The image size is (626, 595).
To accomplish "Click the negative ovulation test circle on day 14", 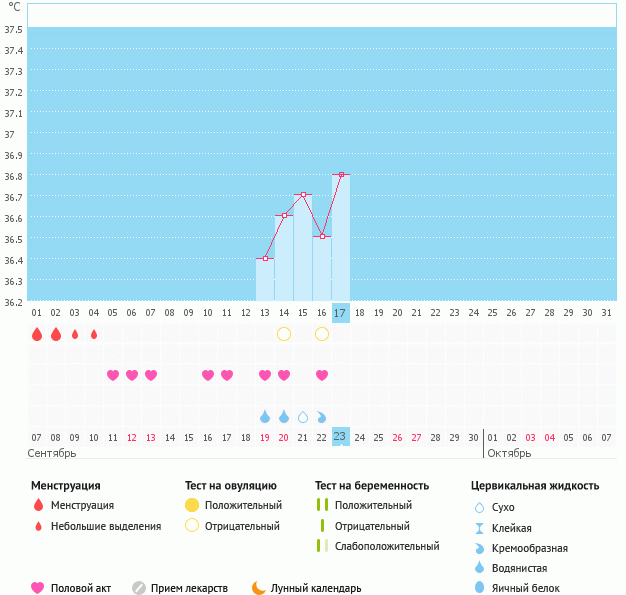I will (x=284, y=334).
